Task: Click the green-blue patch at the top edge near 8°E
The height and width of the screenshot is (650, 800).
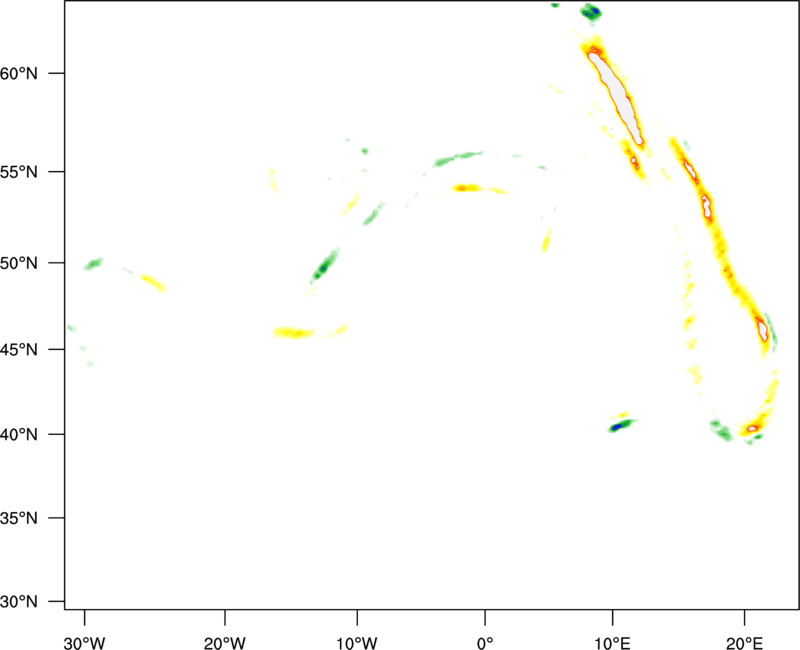Action: tap(591, 12)
